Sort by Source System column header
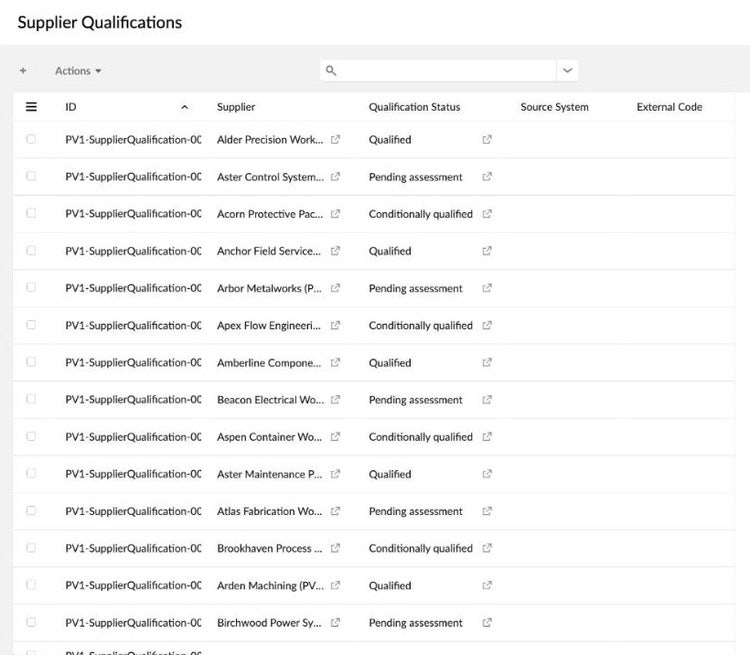The height and width of the screenshot is (655, 750). click(554, 107)
